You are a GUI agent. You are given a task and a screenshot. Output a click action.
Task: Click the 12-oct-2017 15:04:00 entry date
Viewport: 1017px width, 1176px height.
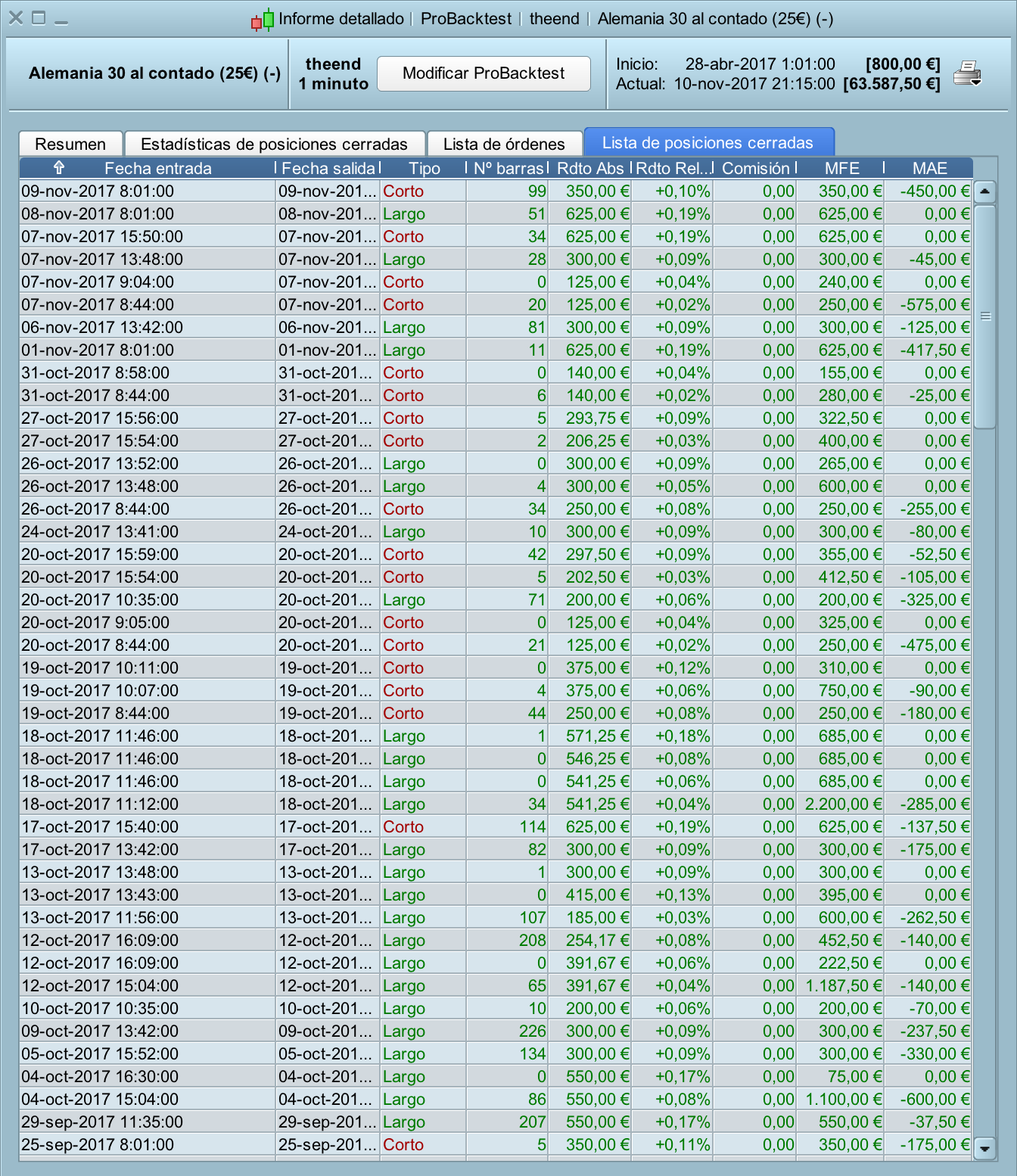tap(100, 986)
